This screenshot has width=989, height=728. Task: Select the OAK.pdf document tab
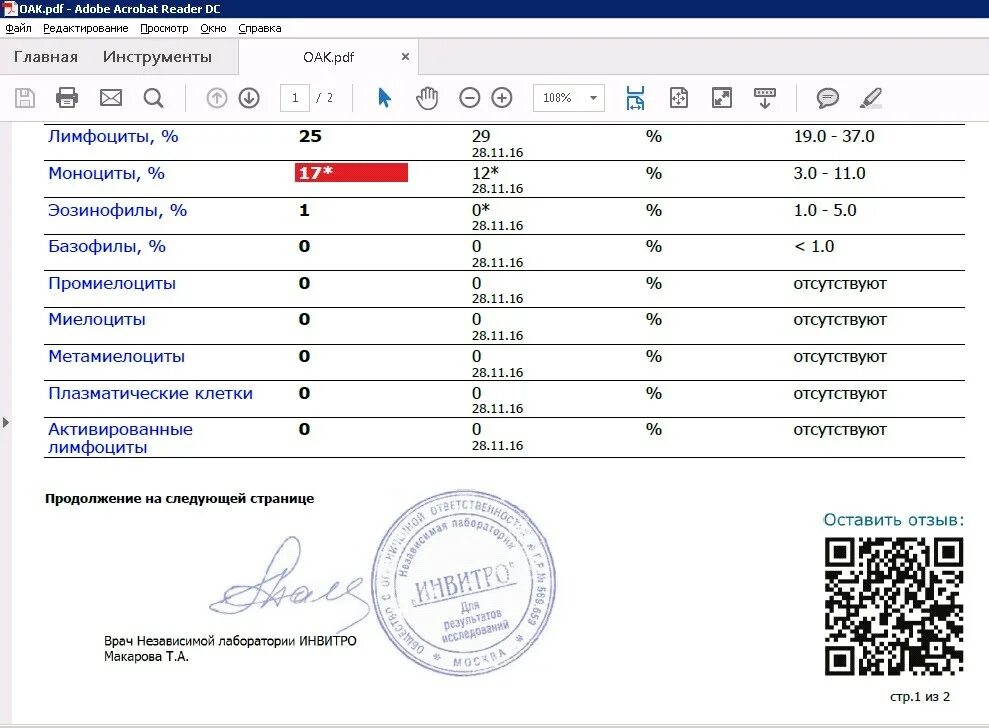click(x=328, y=57)
